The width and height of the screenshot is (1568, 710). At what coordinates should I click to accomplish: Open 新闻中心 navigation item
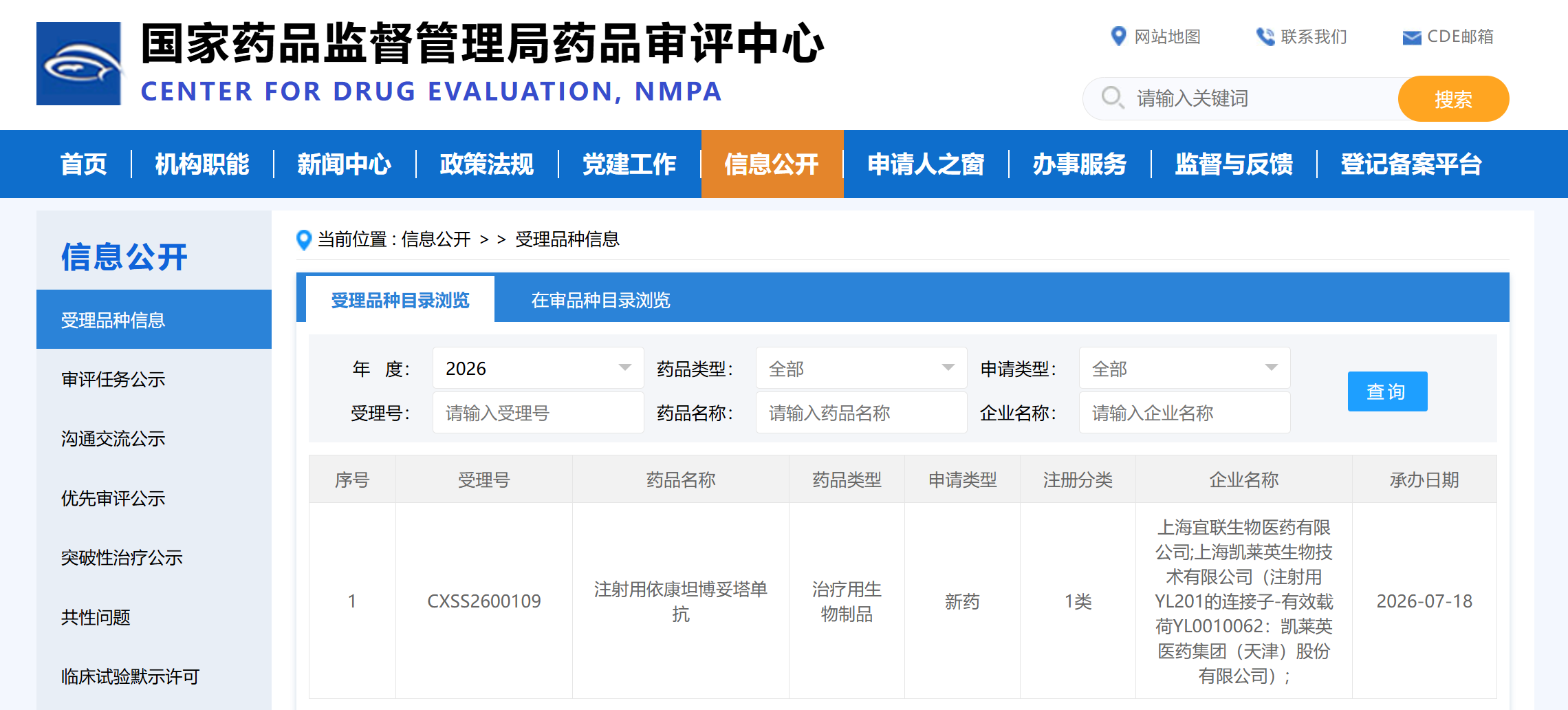345,164
